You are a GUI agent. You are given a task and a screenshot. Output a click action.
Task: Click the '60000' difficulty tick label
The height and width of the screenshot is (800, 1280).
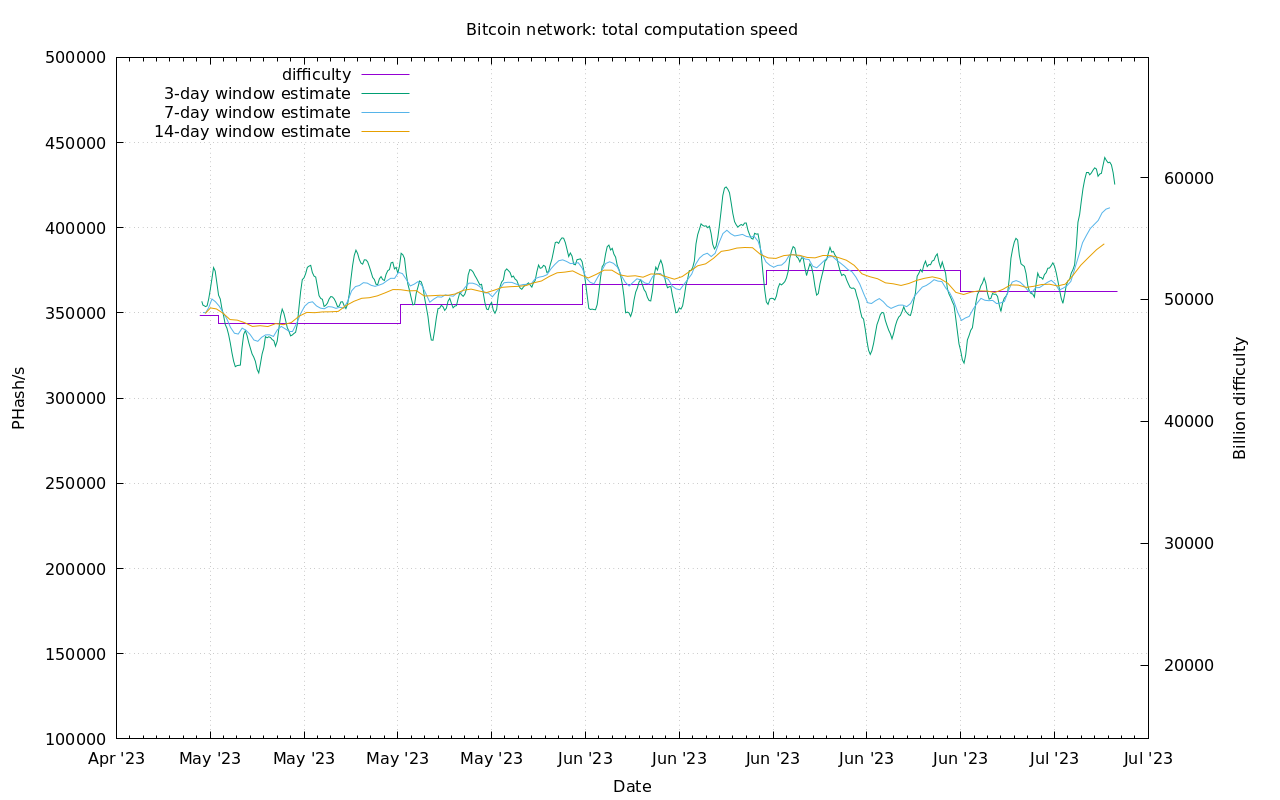pos(1188,178)
